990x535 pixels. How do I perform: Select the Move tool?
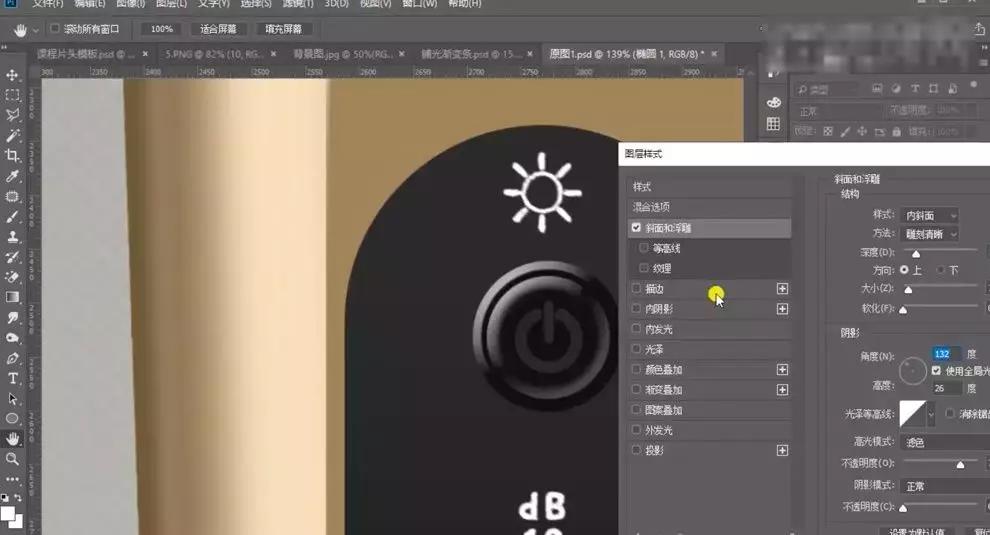click(x=12, y=75)
